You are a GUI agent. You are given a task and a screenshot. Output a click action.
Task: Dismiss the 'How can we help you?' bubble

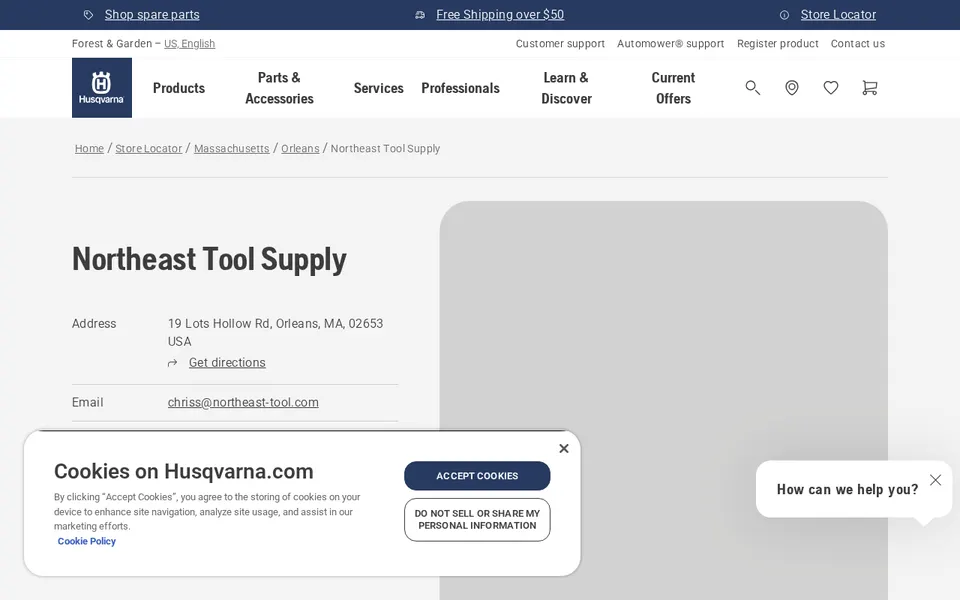[935, 479]
